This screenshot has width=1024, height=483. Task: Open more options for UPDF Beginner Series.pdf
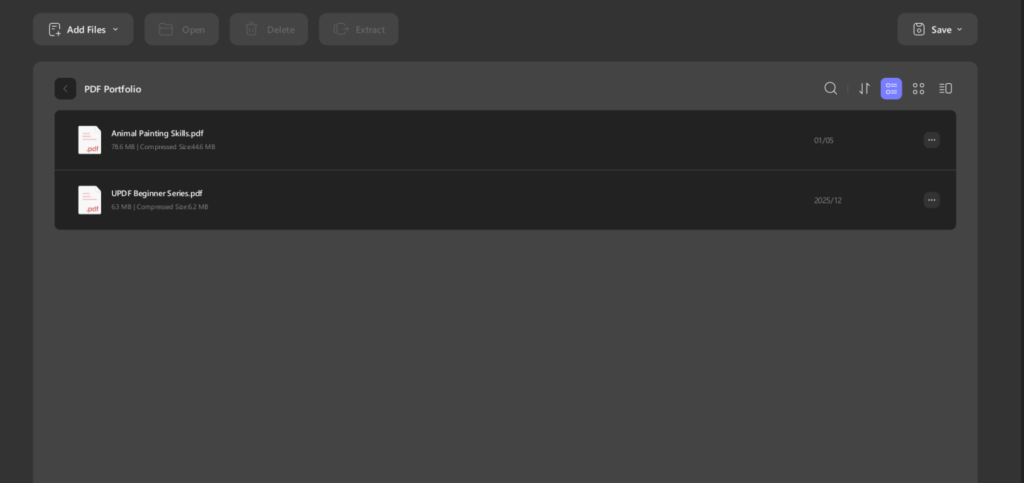[x=931, y=200]
